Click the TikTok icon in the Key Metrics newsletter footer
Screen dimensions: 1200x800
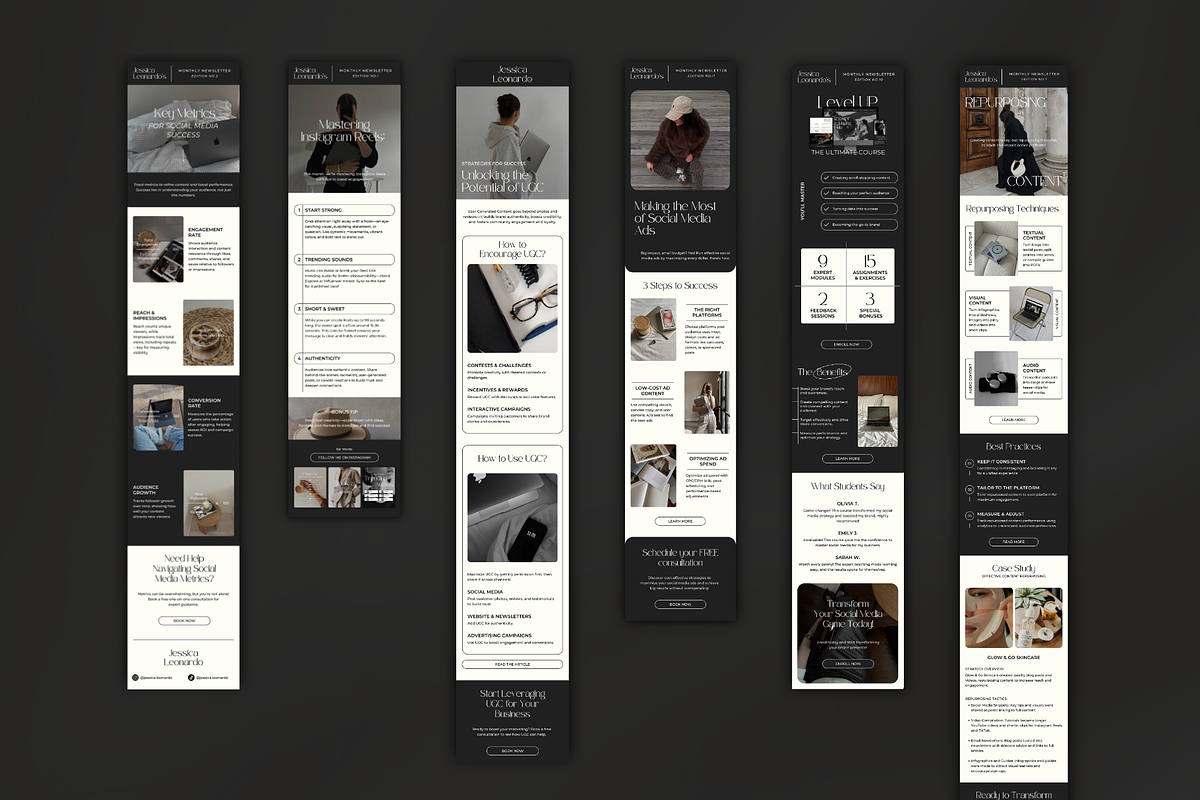(191, 677)
